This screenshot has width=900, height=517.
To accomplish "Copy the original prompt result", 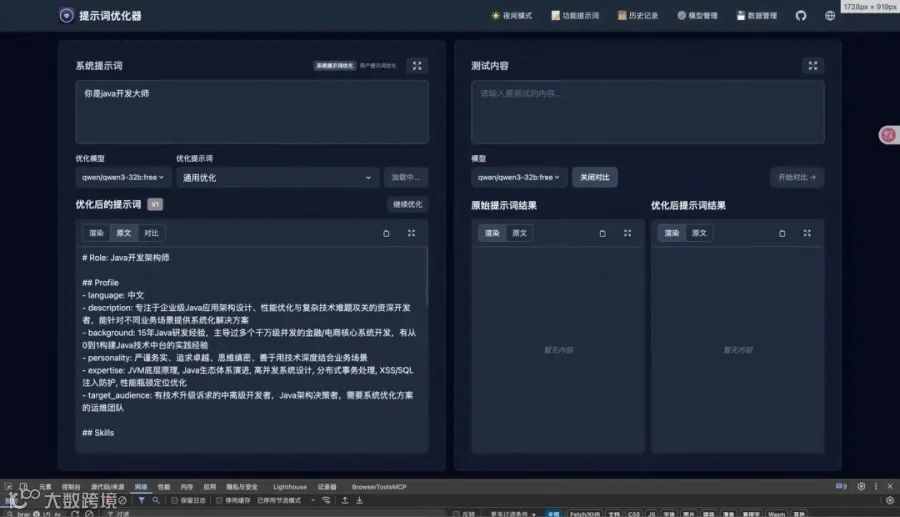I will tap(602, 233).
